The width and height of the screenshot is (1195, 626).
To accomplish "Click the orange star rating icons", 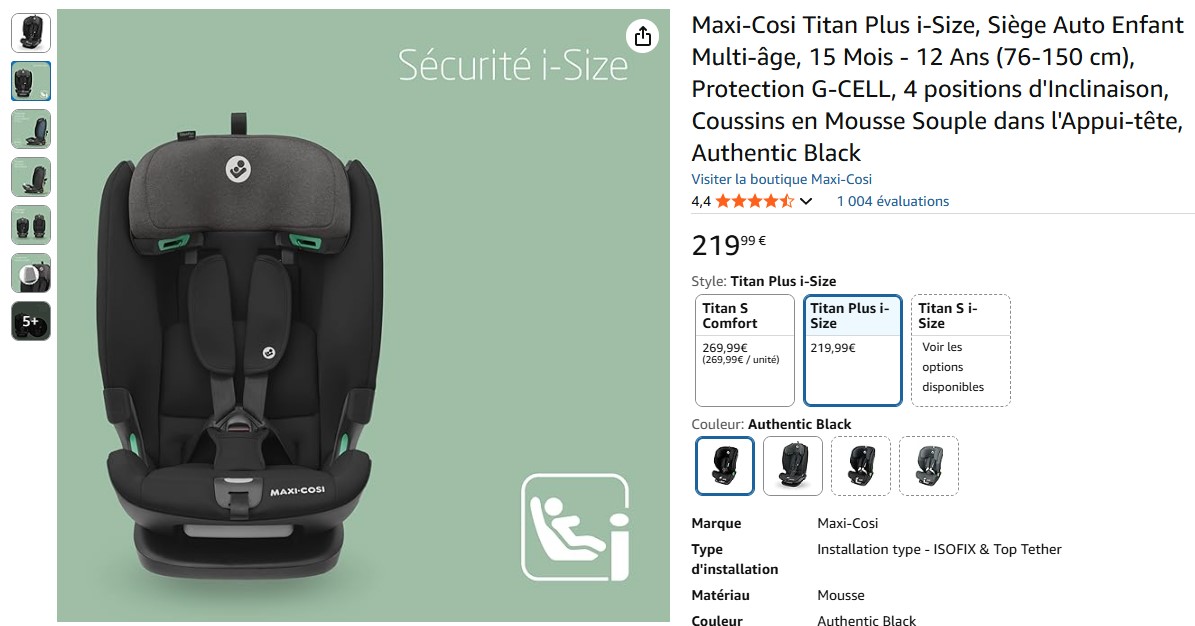I will coord(755,201).
